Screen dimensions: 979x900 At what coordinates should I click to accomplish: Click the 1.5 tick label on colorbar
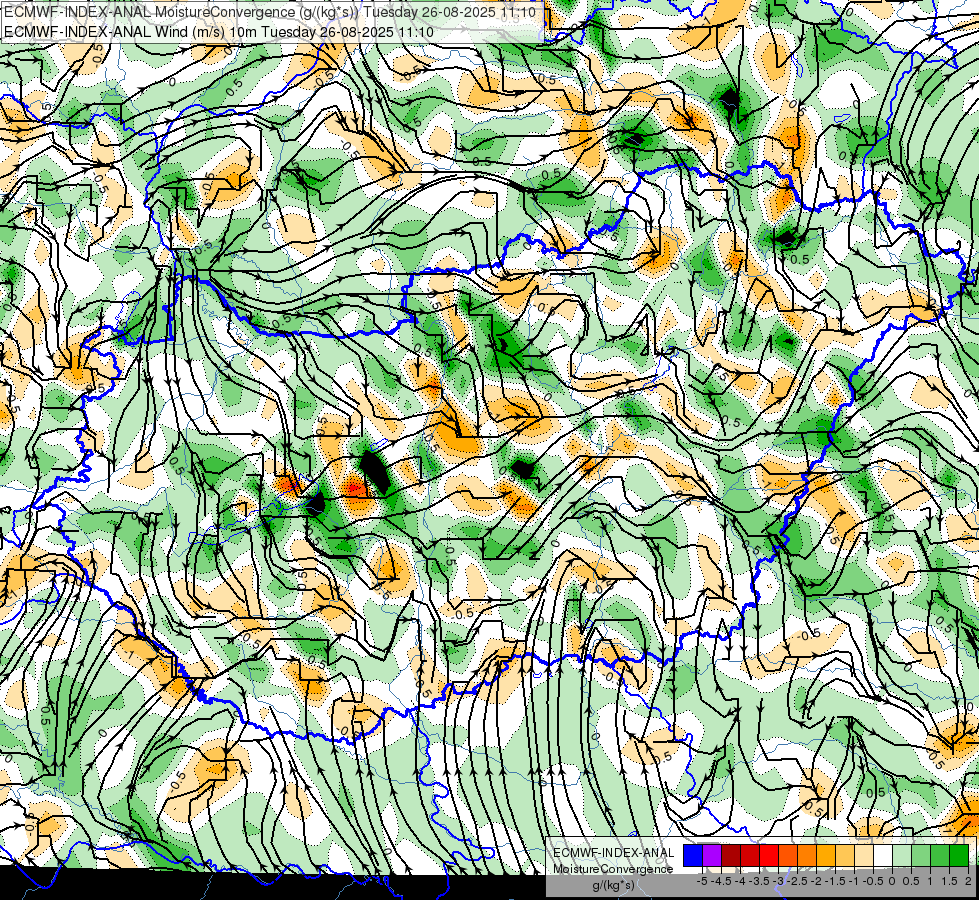click(x=950, y=881)
